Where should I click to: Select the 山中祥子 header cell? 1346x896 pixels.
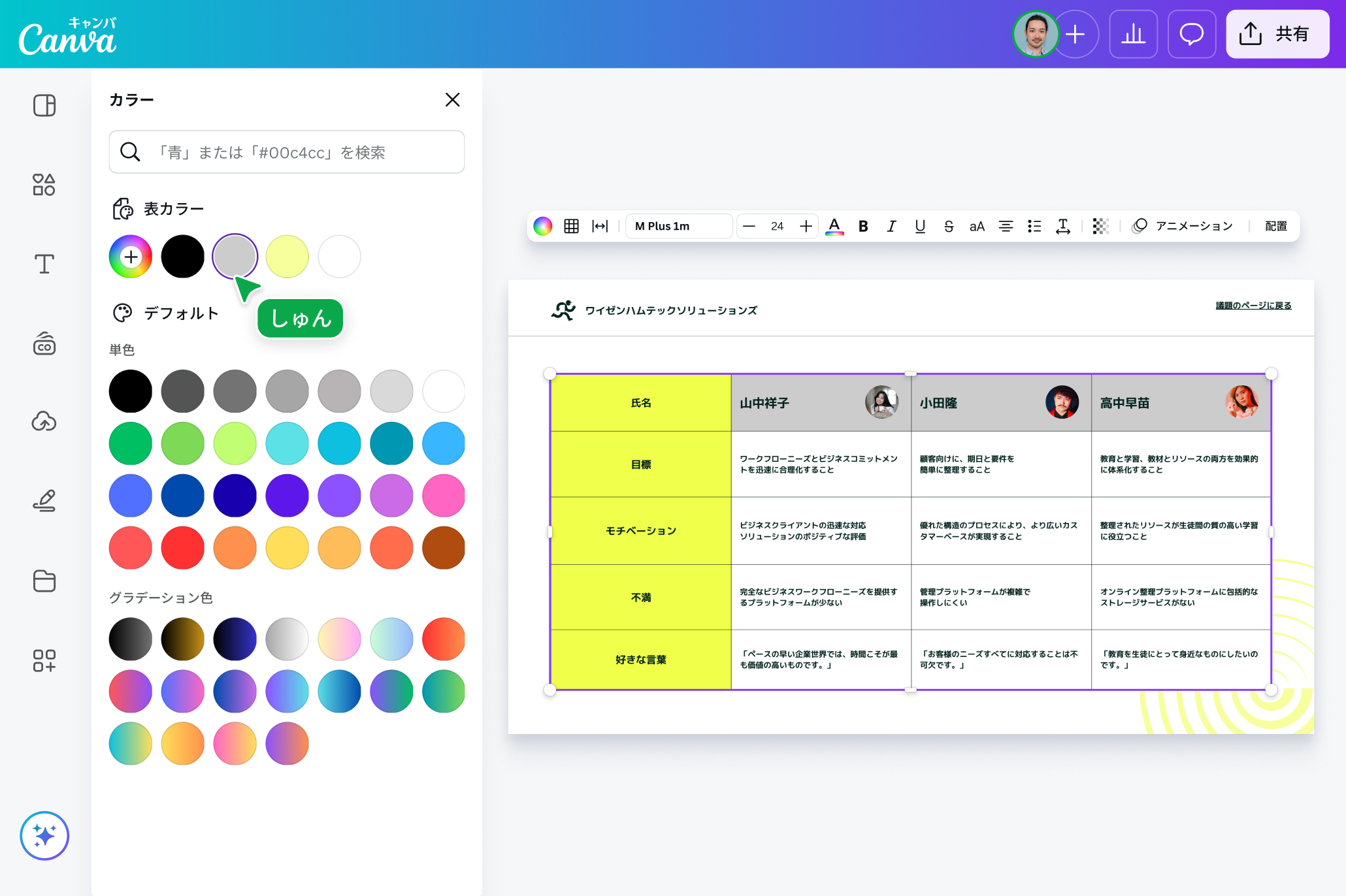coord(821,402)
